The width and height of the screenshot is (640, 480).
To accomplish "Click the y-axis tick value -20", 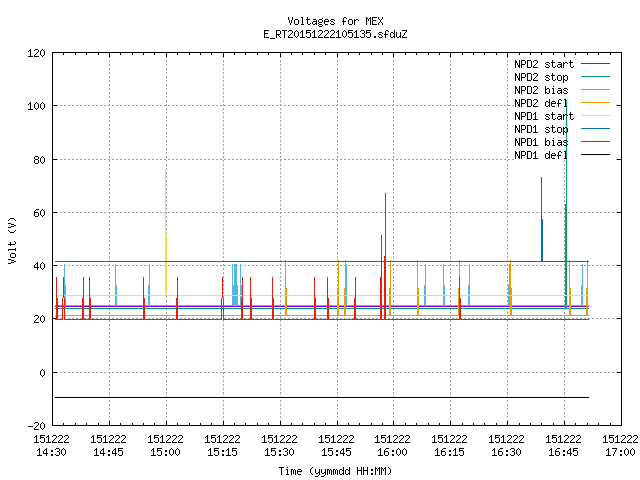I will (36, 426).
